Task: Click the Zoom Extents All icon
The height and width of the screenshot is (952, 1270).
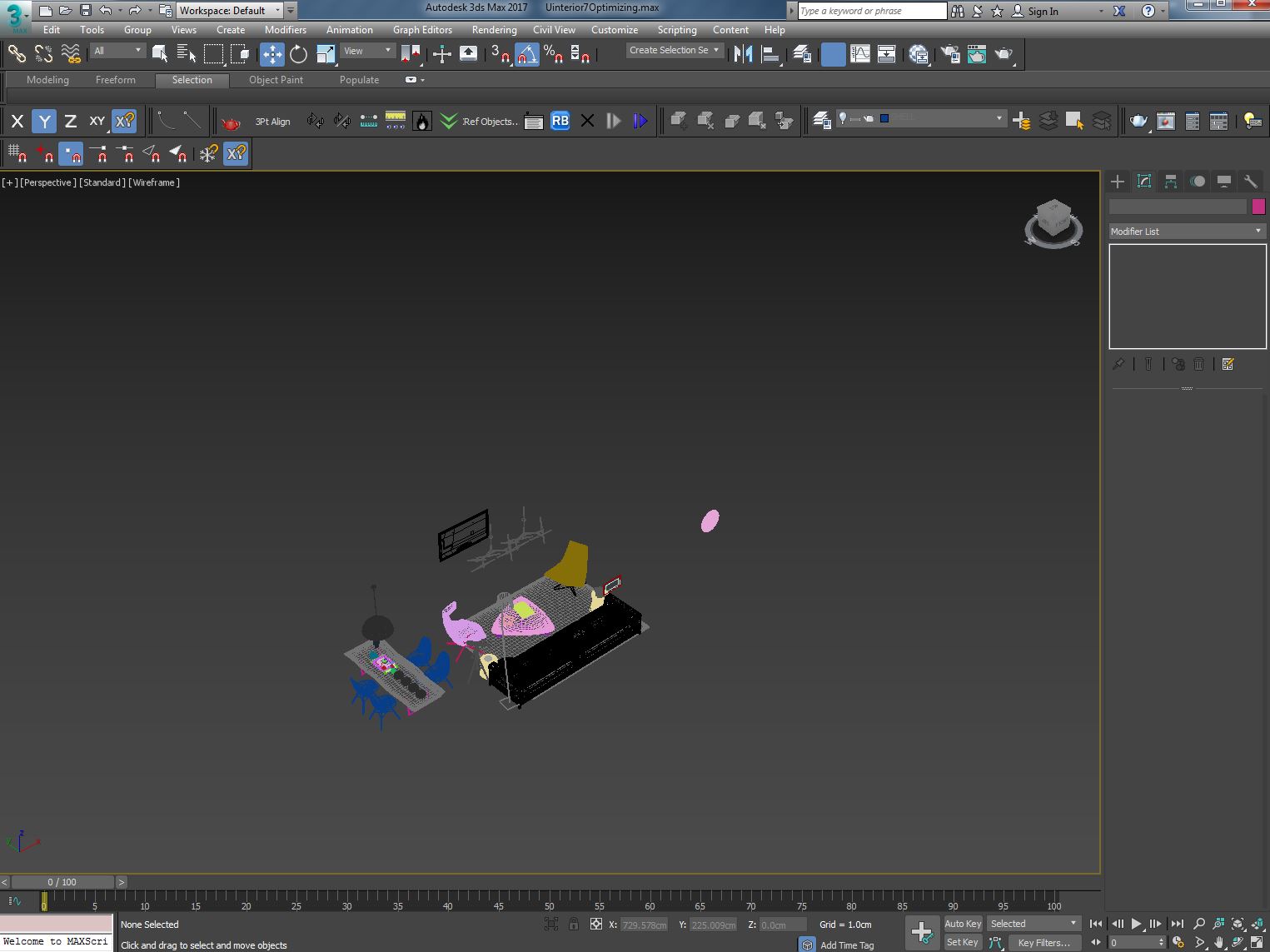Action: pyautogui.click(x=1258, y=924)
